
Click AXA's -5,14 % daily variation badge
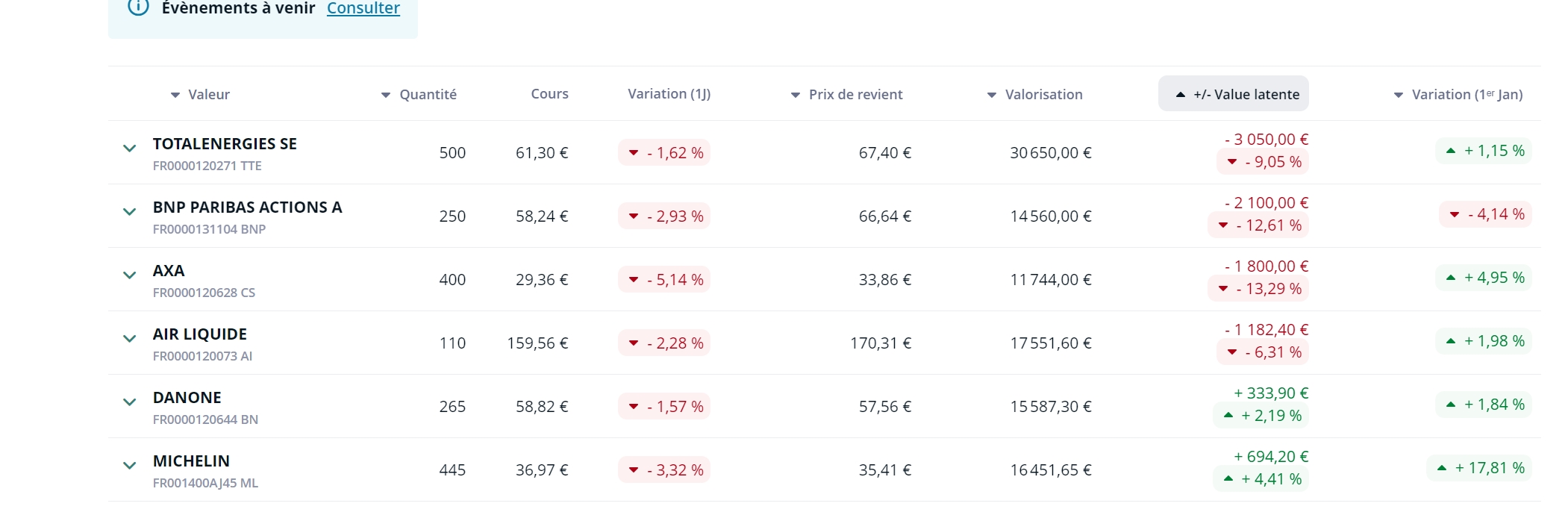click(664, 280)
